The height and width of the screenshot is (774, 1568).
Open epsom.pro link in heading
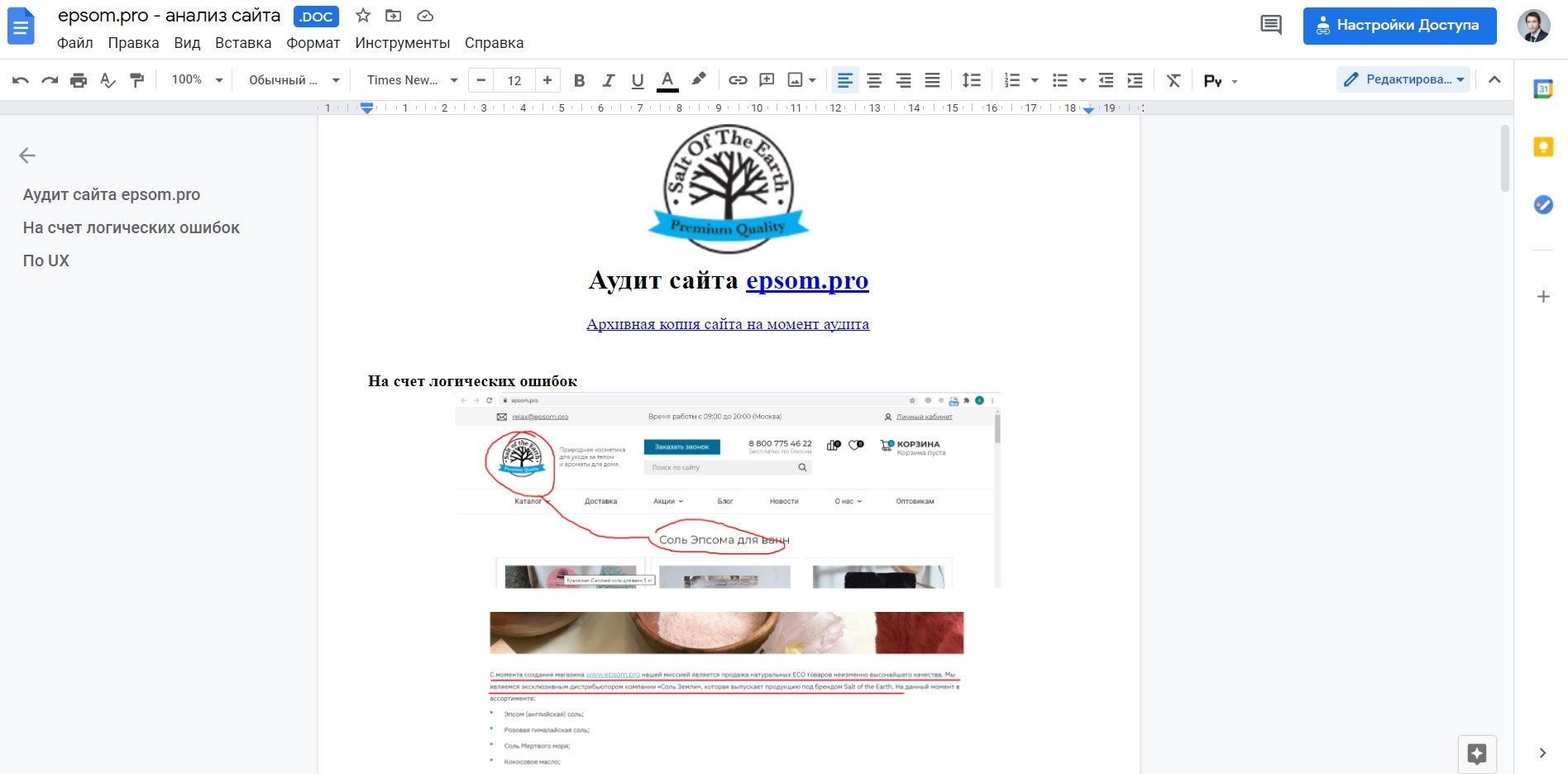[x=807, y=280]
